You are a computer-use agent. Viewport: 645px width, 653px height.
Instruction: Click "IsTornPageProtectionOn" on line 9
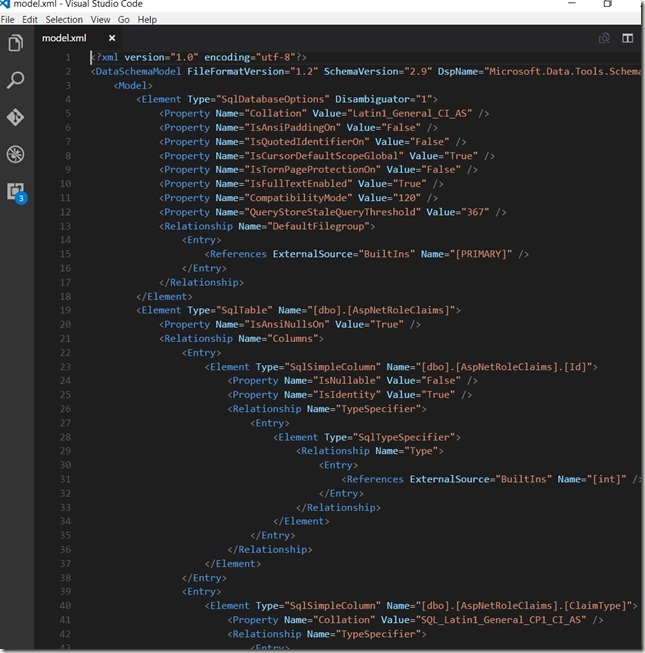[312, 169]
